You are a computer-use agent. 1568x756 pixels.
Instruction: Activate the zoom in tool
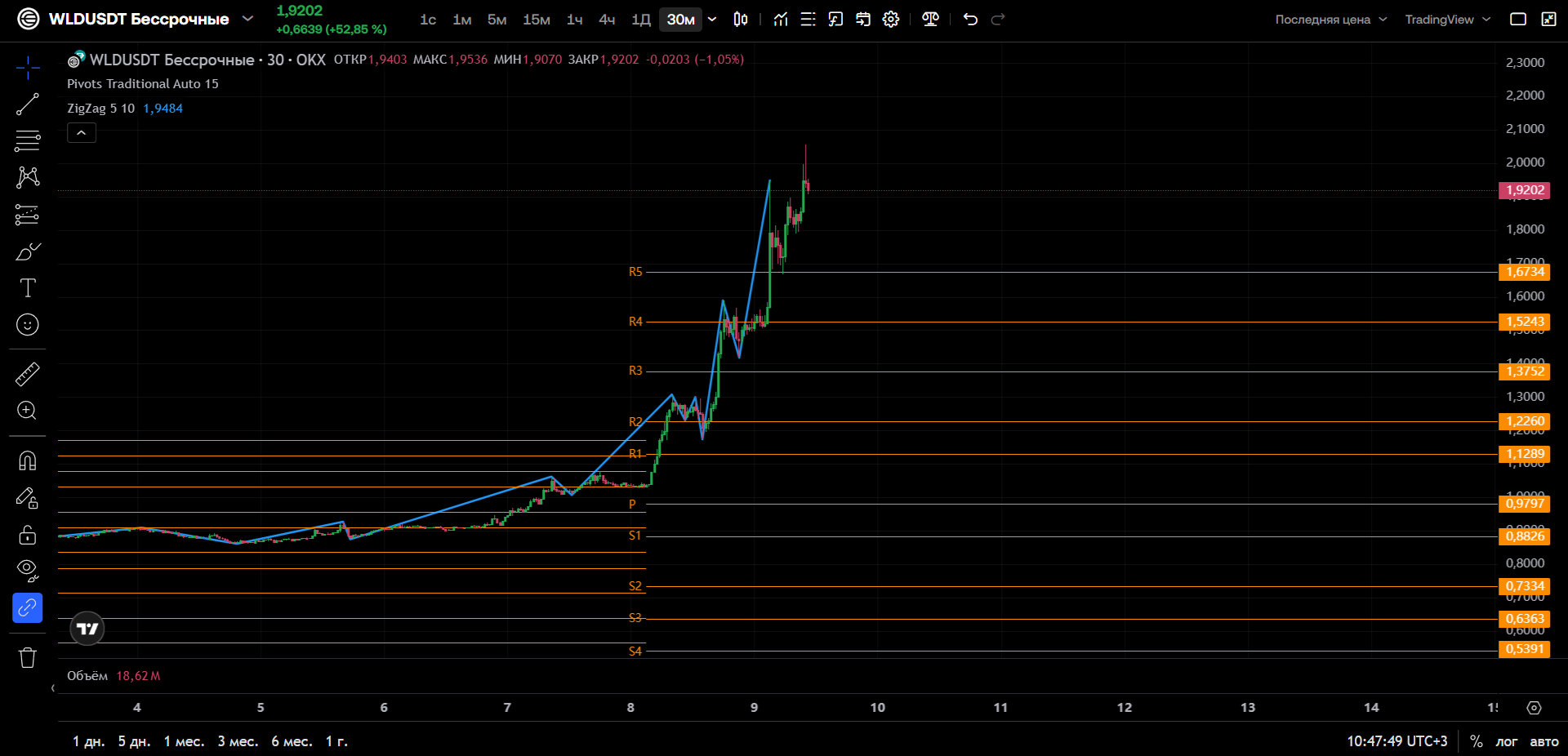coord(27,411)
